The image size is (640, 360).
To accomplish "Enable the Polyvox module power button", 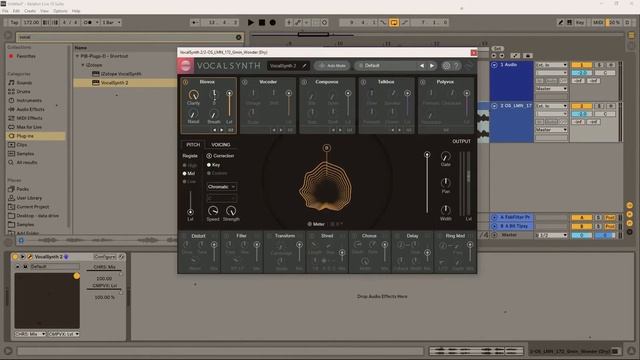I will 422,82.
